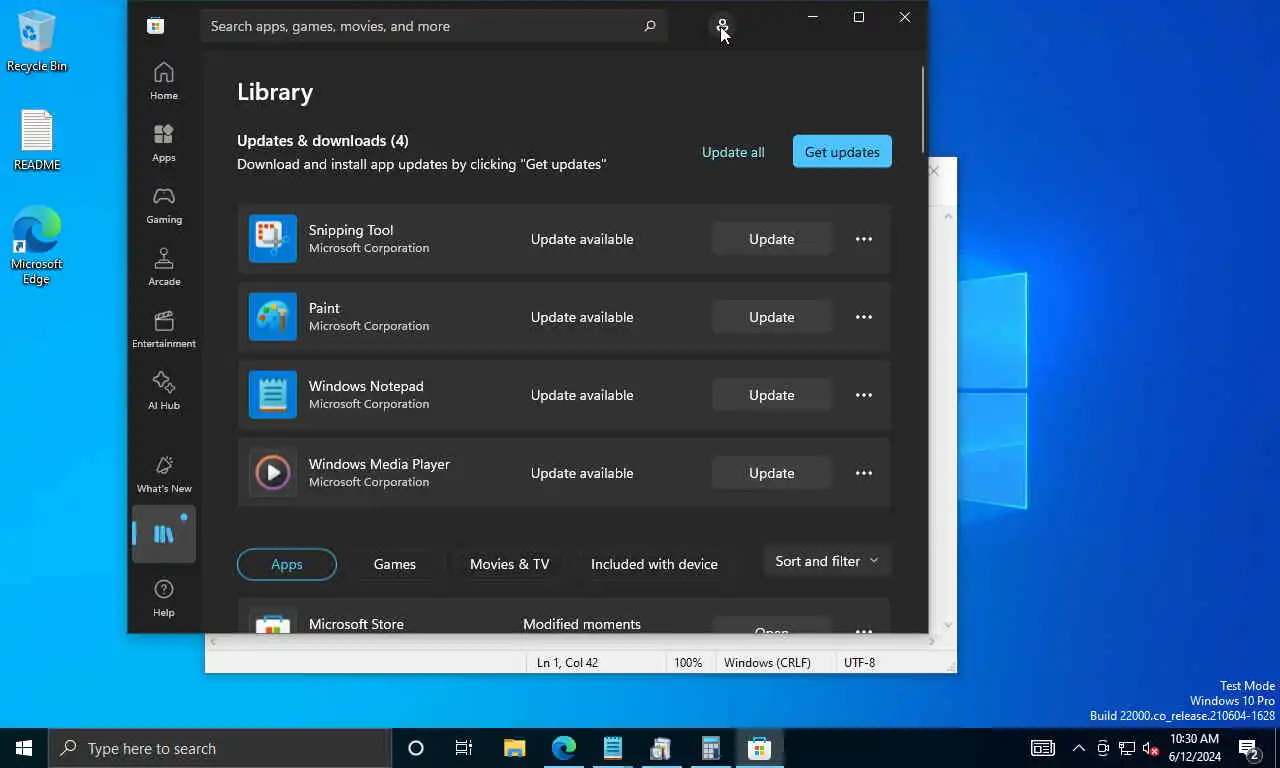Viewport: 1280px width, 768px height.
Task: Open more options for Windows Media Player
Action: tap(864, 473)
